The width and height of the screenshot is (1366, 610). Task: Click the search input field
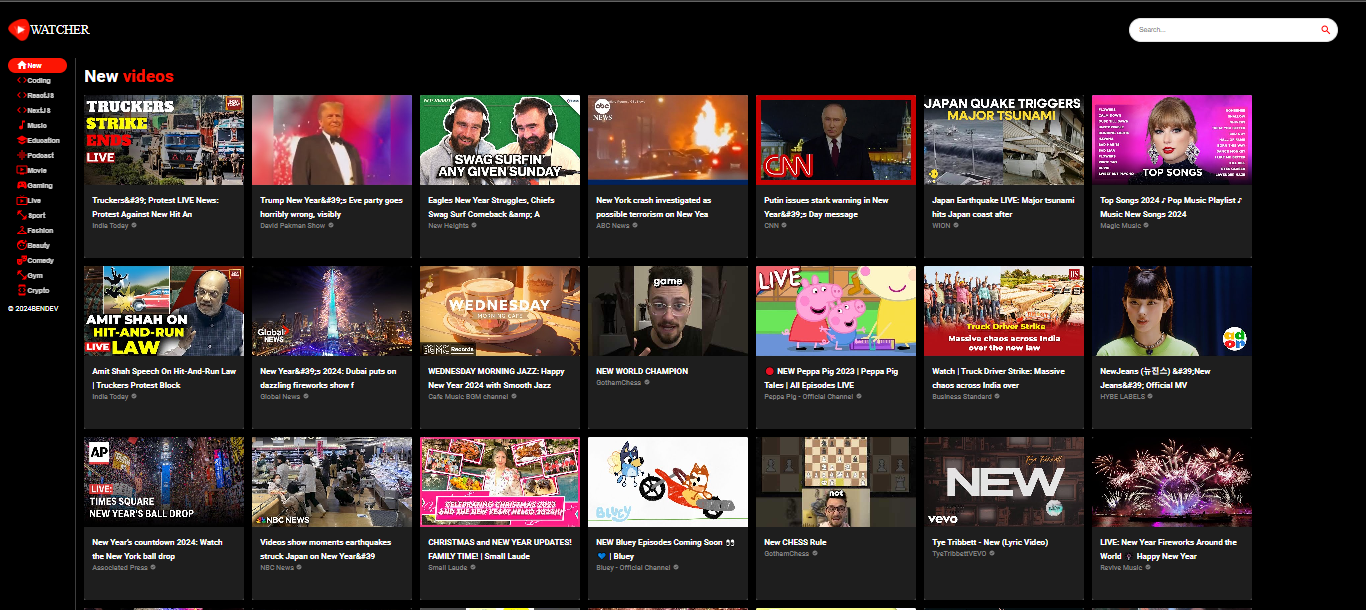pos(1225,30)
